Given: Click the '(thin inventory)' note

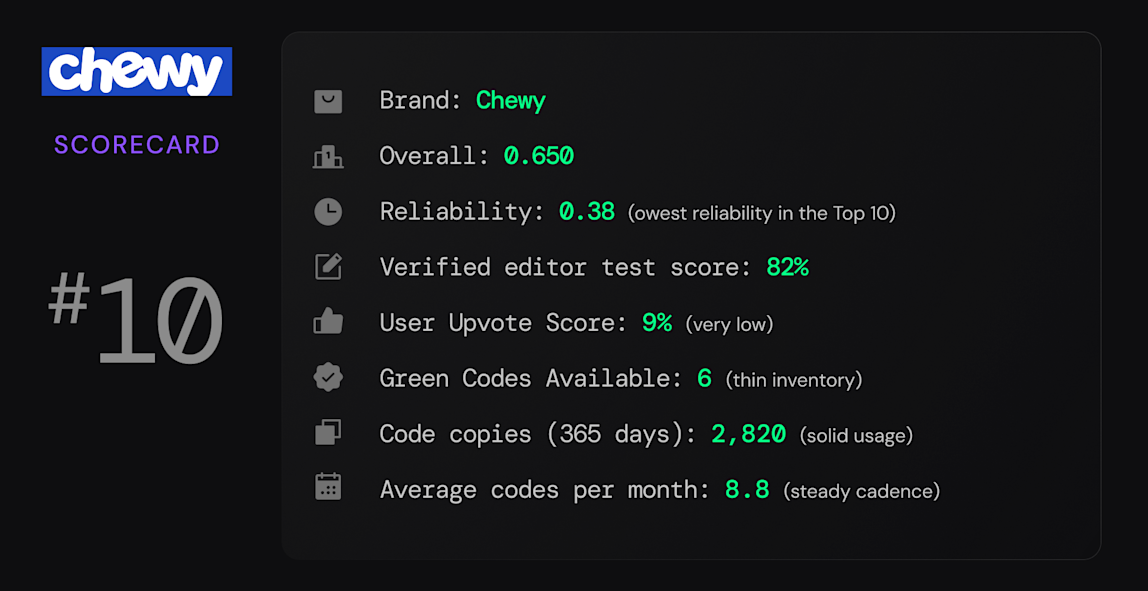Looking at the screenshot, I should pyautogui.click(x=794, y=380).
